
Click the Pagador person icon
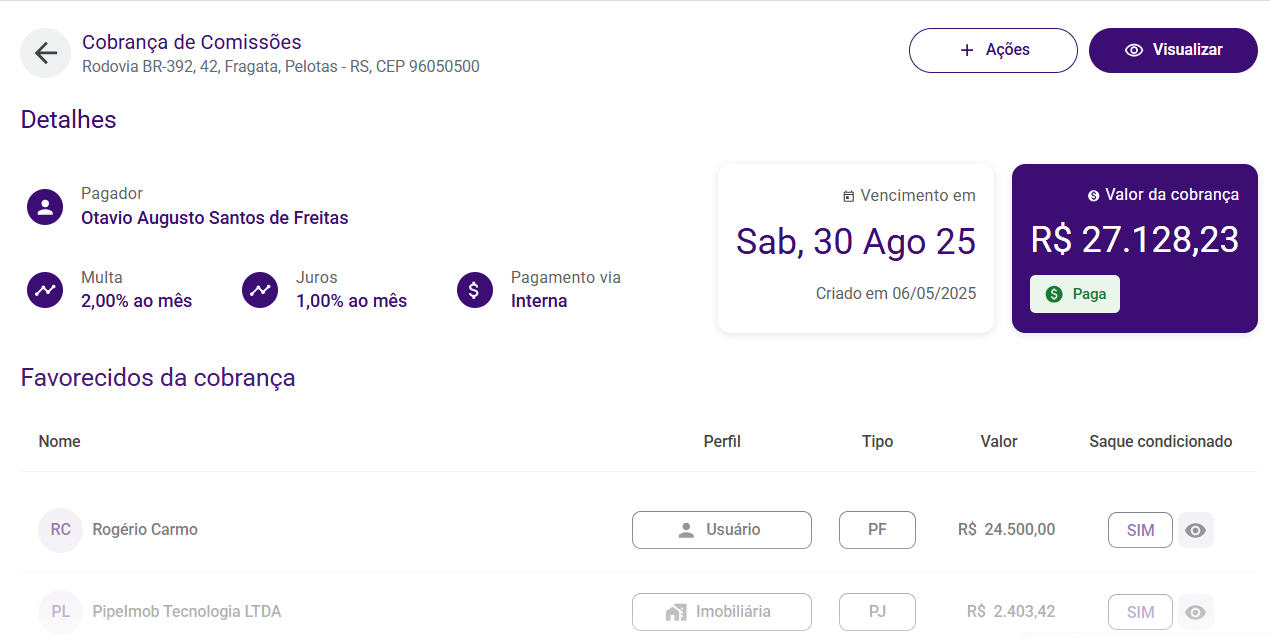44,207
